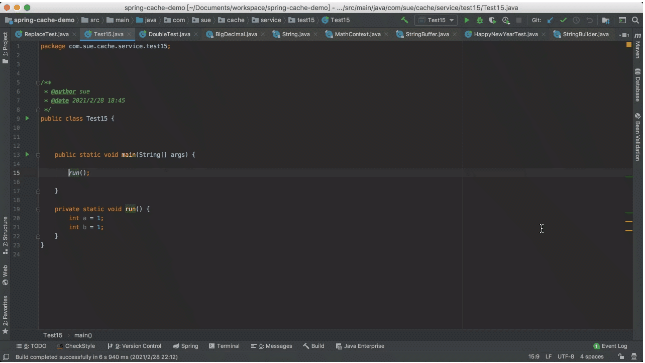Click the Git commit checkmark icon
The image size is (645, 363).
563,20
